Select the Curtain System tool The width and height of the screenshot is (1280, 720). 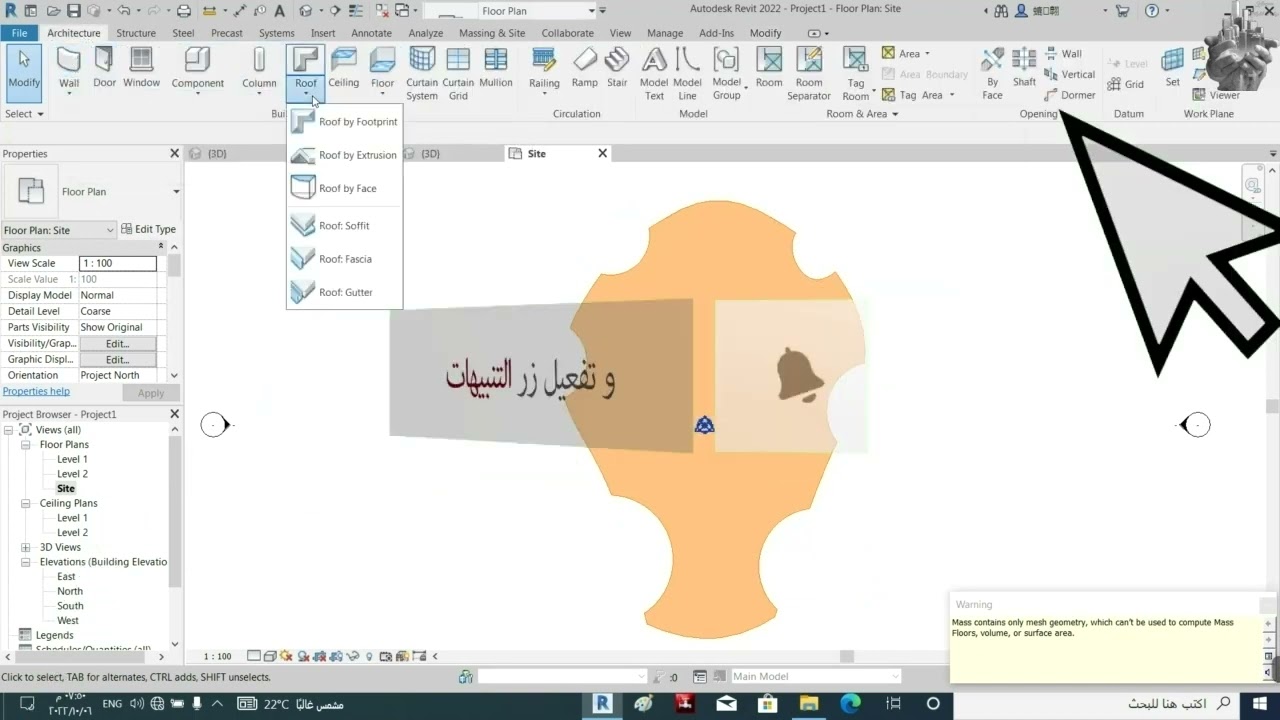[x=422, y=74]
